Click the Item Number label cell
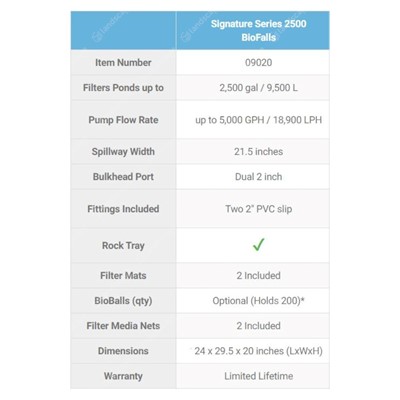Screen dimensions: 400x400 coord(123,62)
